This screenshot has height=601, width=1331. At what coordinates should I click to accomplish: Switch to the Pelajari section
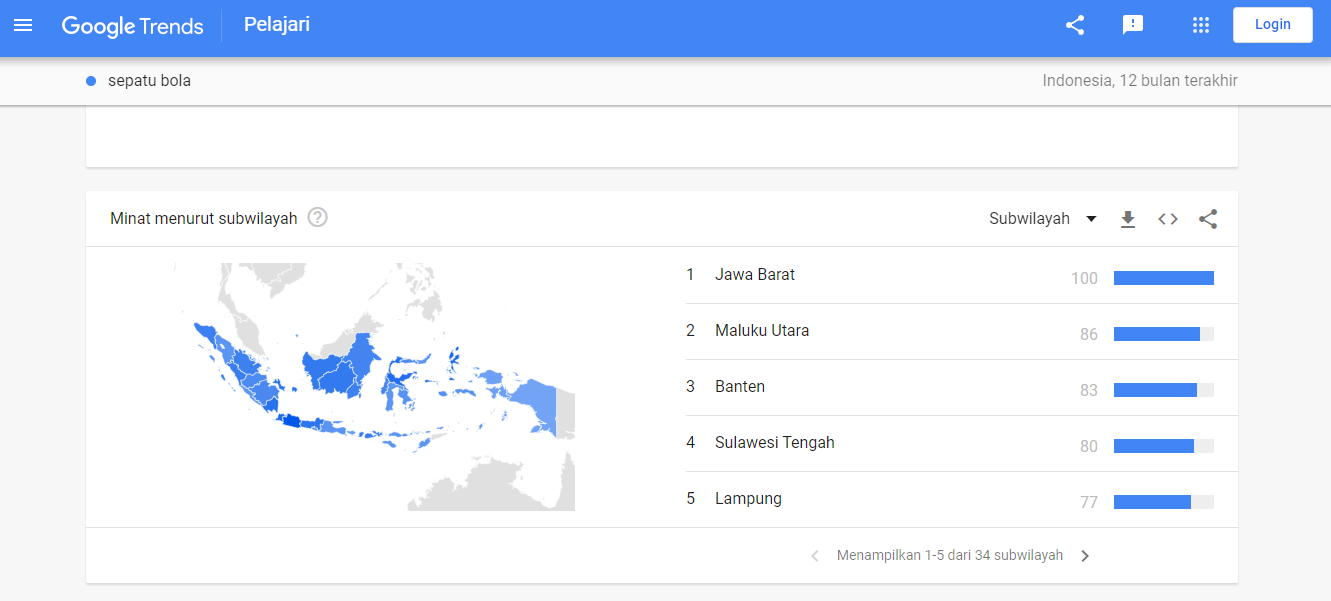276,25
